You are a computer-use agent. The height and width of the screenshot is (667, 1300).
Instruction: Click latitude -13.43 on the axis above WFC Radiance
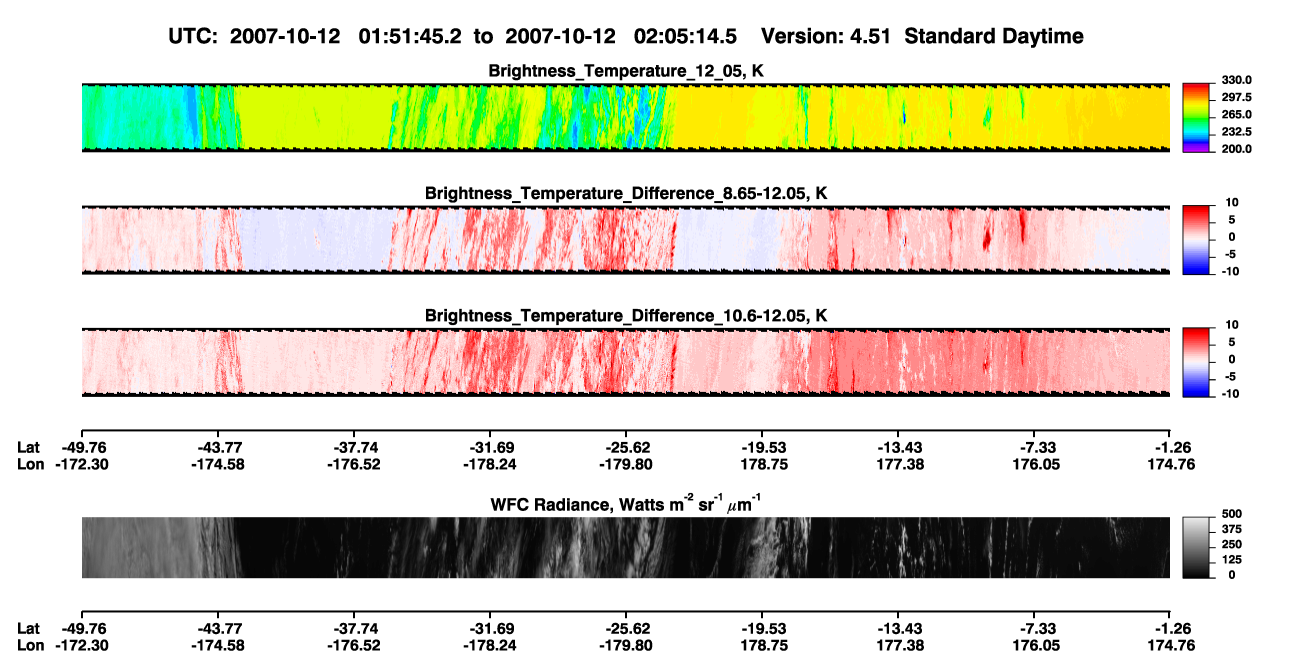click(x=898, y=447)
